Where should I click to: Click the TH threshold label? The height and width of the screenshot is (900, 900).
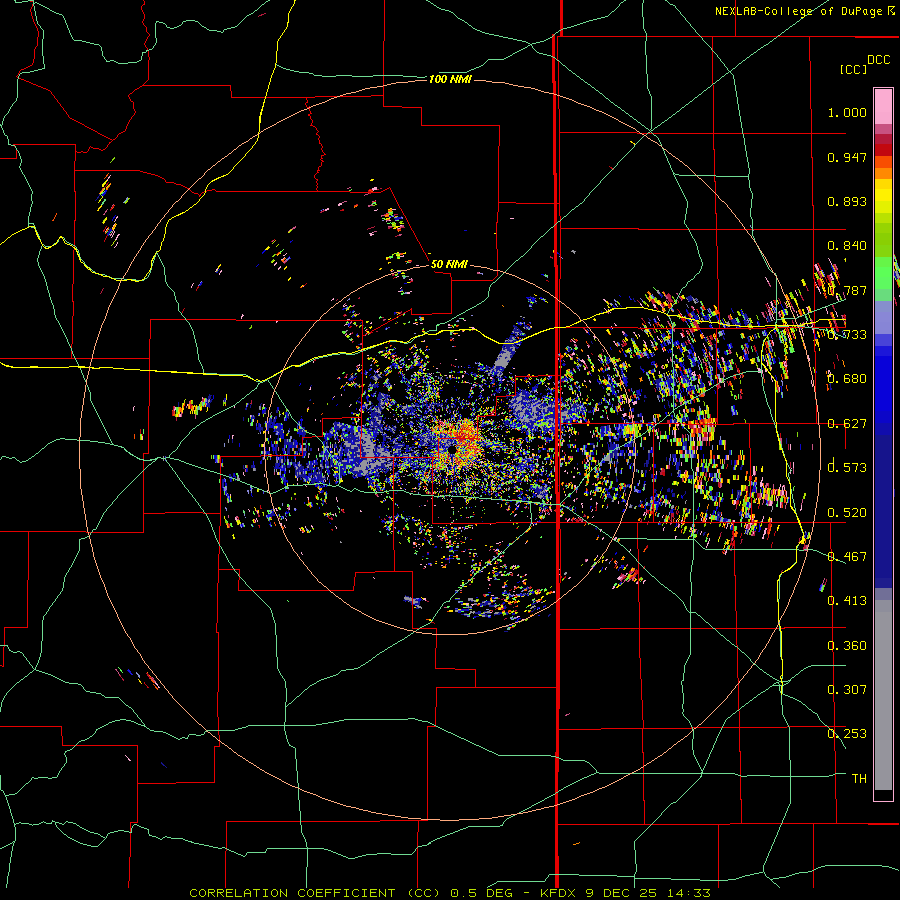point(859,779)
